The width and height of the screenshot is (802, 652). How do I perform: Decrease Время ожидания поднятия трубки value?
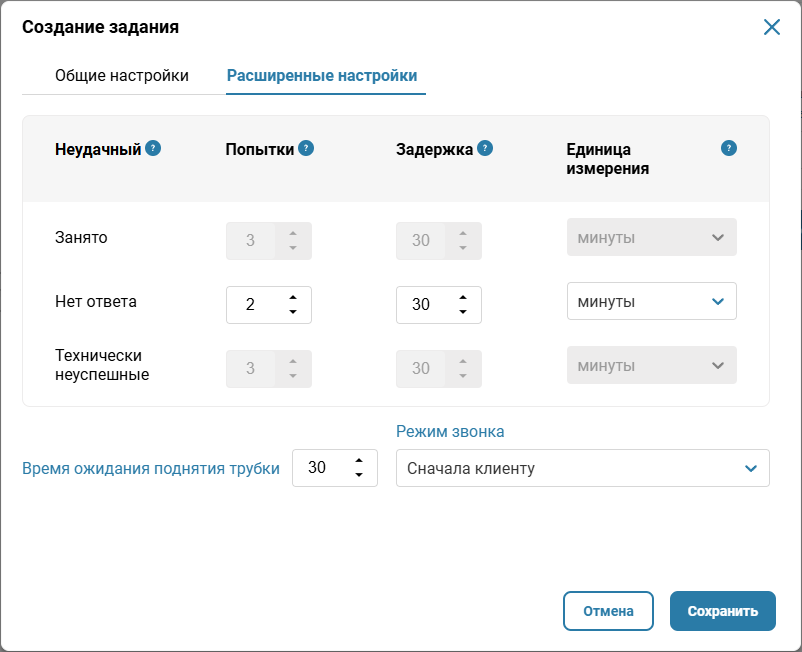[359, 475]
